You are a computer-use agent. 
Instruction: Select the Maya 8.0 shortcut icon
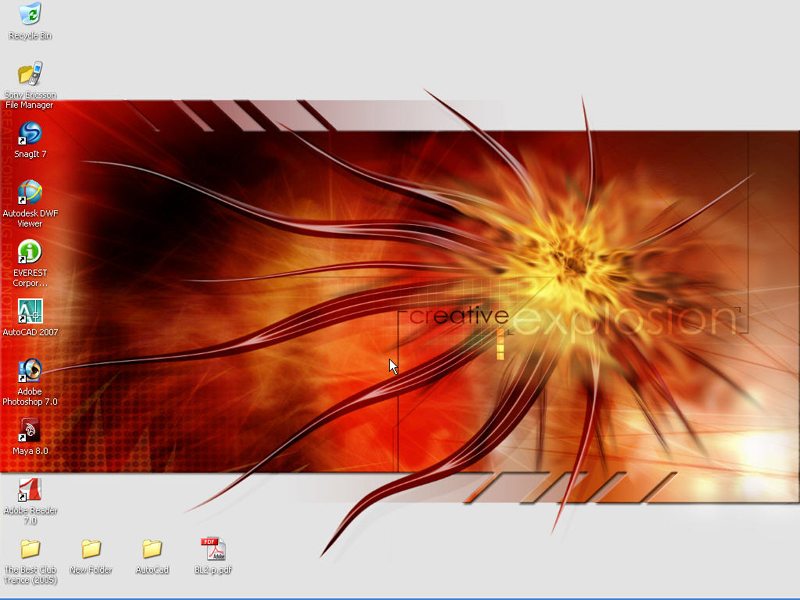click(30, 430)
